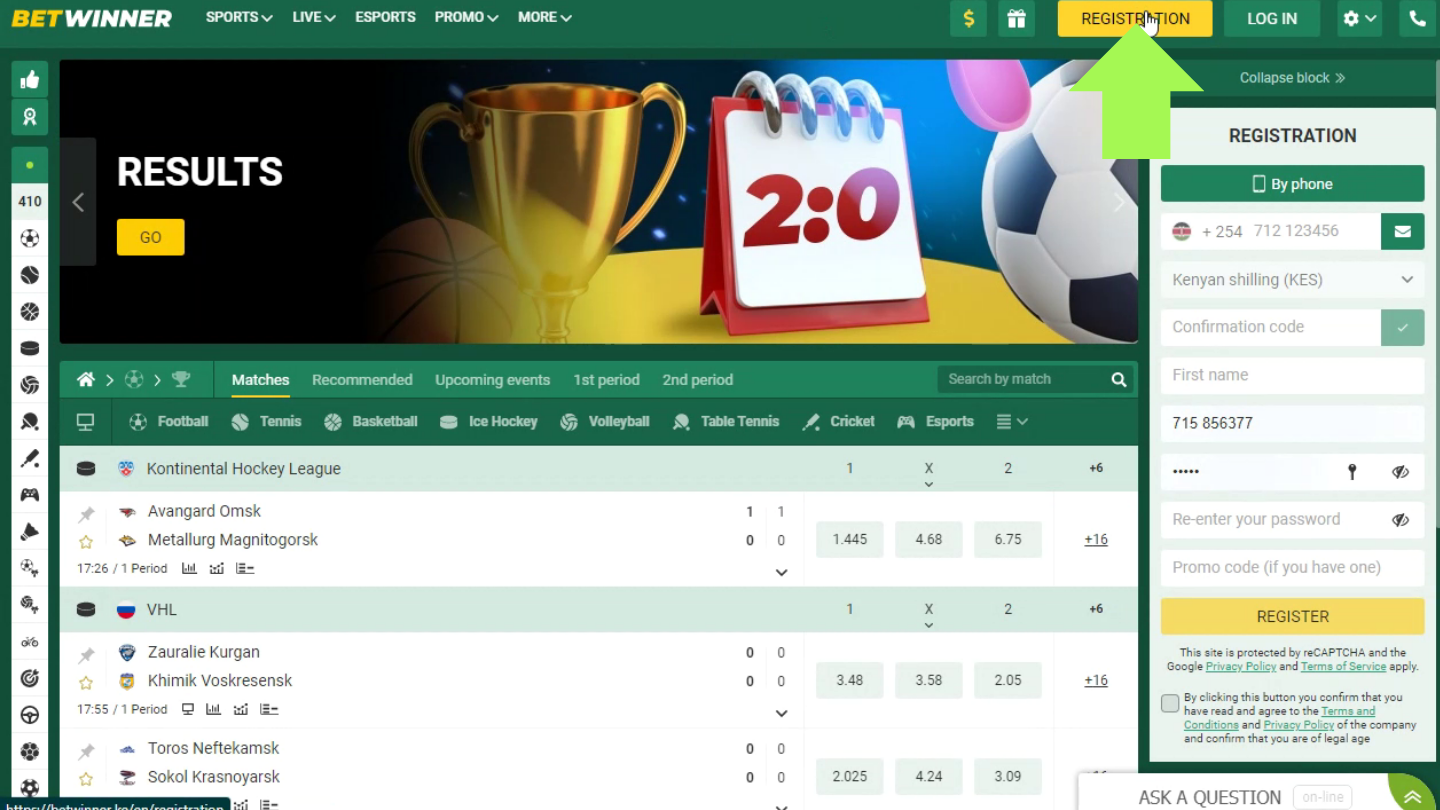
Task: Click the search magnifier icon
Action: click(x=1118, y=380)
